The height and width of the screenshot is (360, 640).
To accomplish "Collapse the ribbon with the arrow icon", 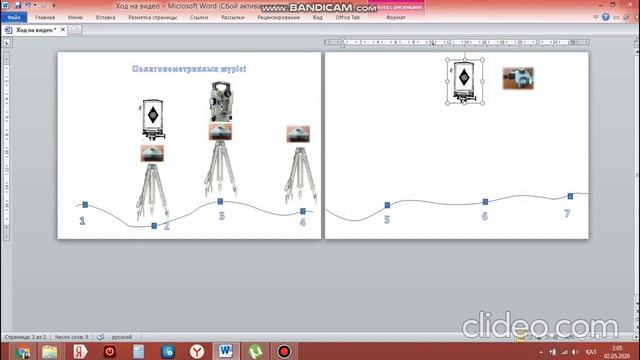I will [x=596, y=17].
